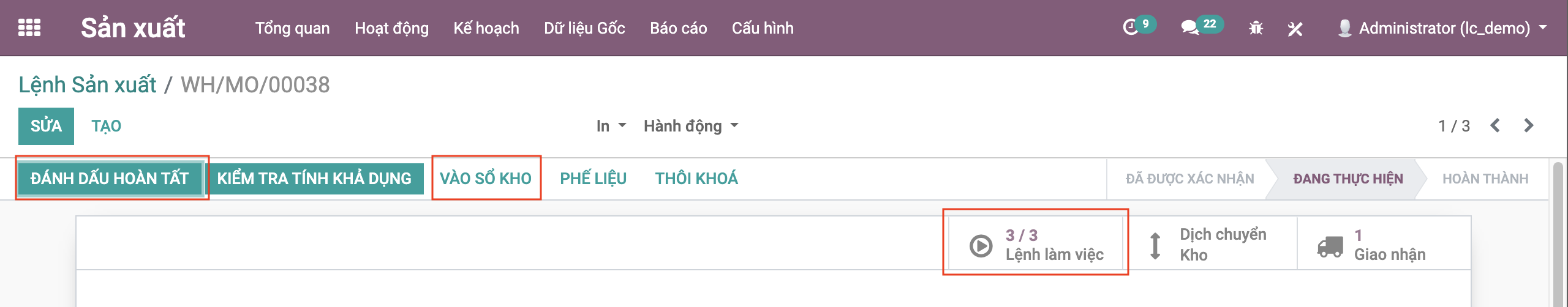Click the VÀO SỔ KHO button

486,179
